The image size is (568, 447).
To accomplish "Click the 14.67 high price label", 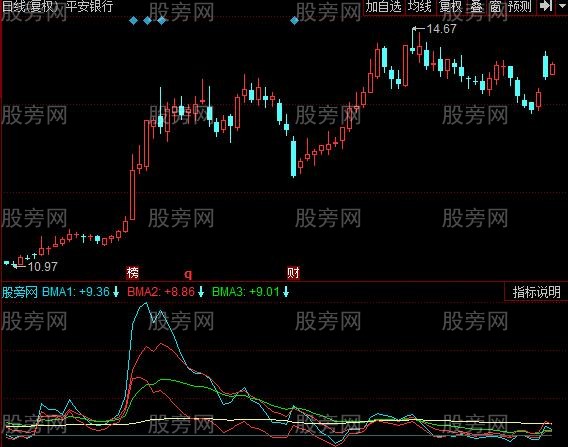I will click(x=442, y=29).
